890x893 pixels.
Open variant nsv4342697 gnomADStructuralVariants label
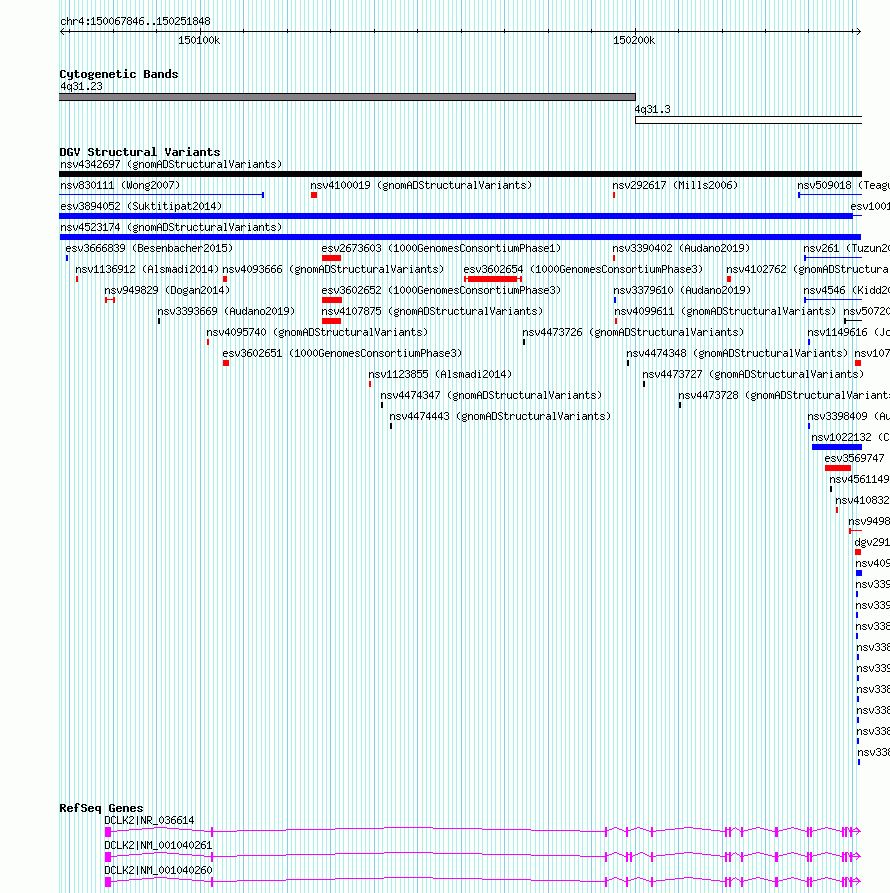[x=171, y=164]
